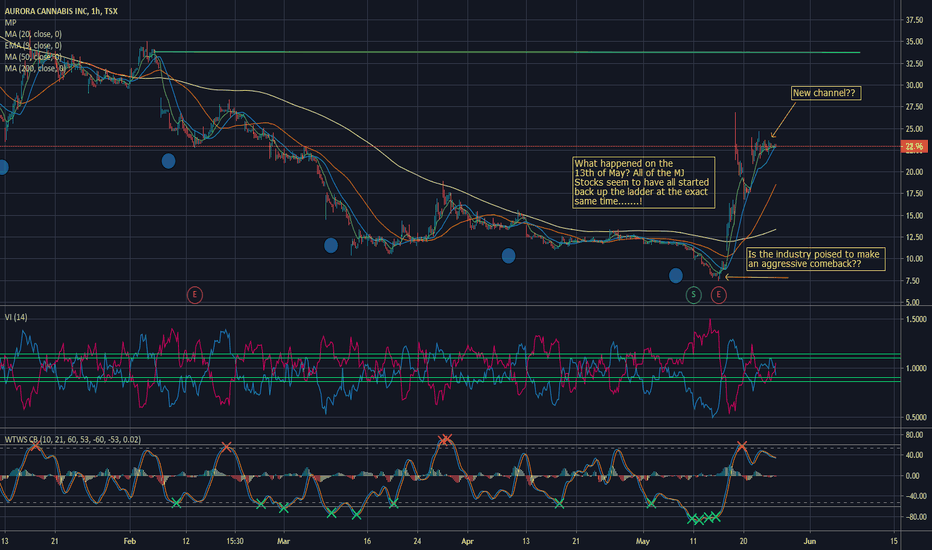Click the -80.00 label on WTWS axis
Image resolution: width=932 pixels, height=550 pixels.
[x=914, y=517]
